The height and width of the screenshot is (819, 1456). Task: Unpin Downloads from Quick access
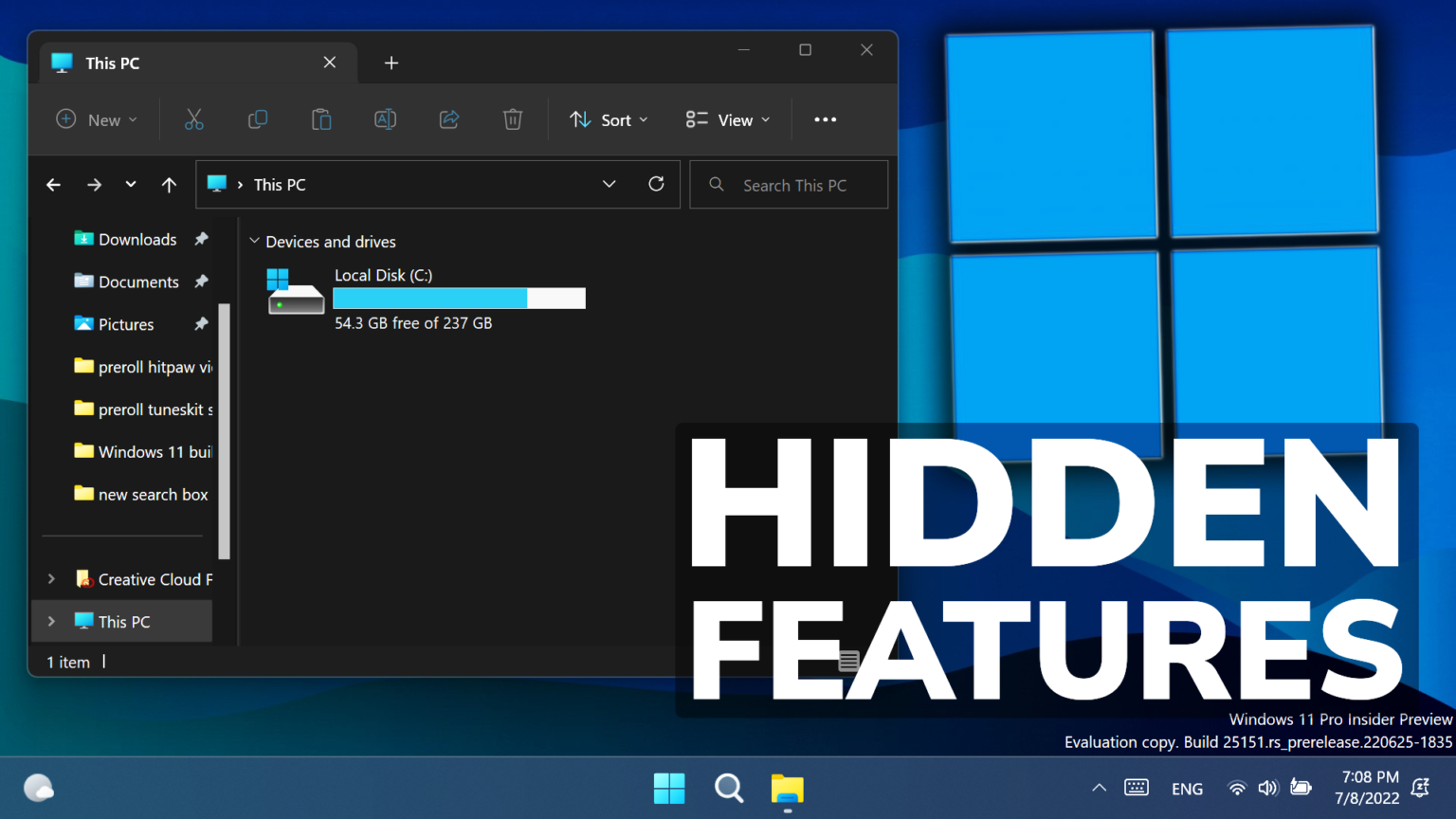pos(201,239)
